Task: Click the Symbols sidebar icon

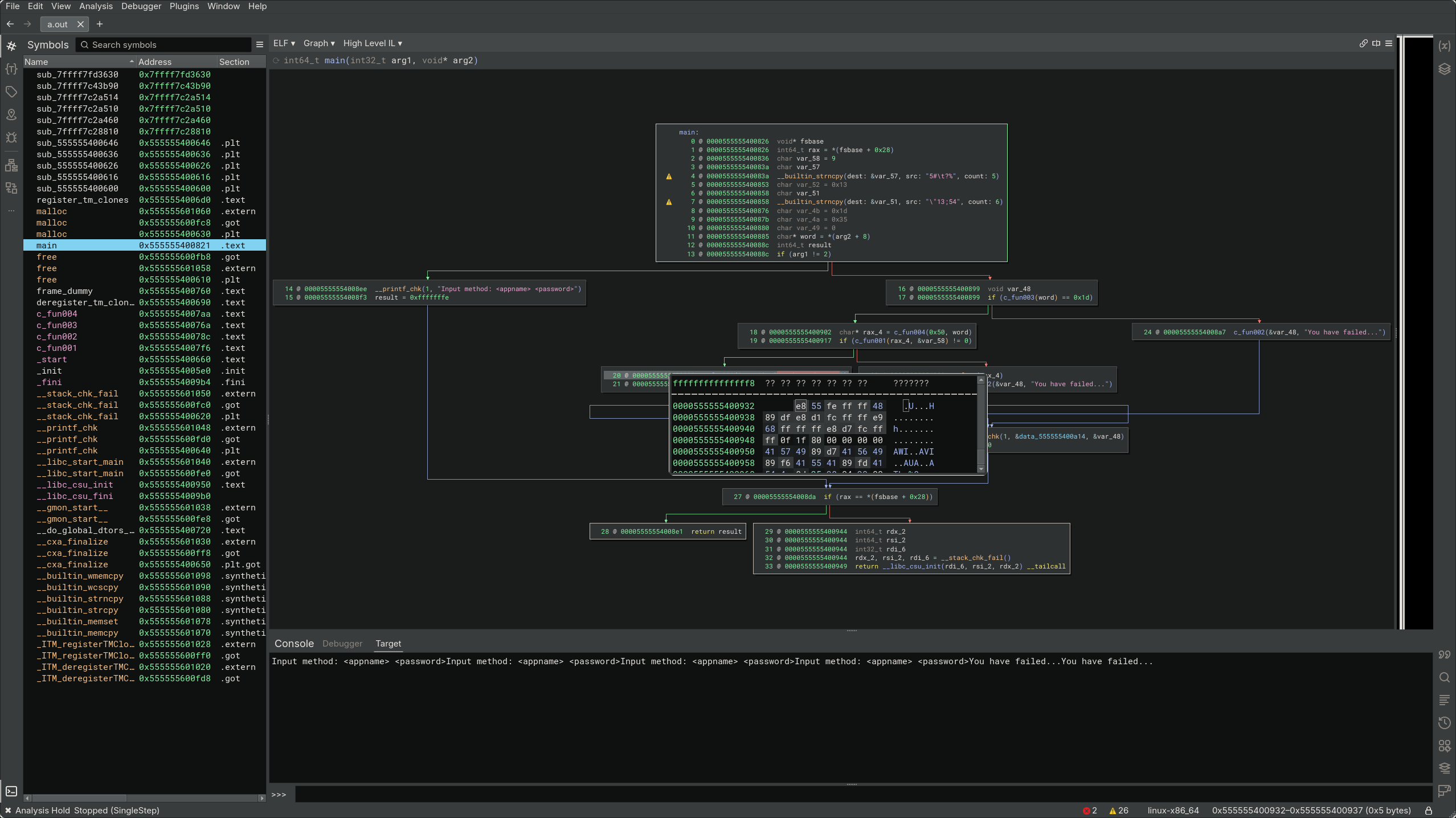Action: coord(11,46)
